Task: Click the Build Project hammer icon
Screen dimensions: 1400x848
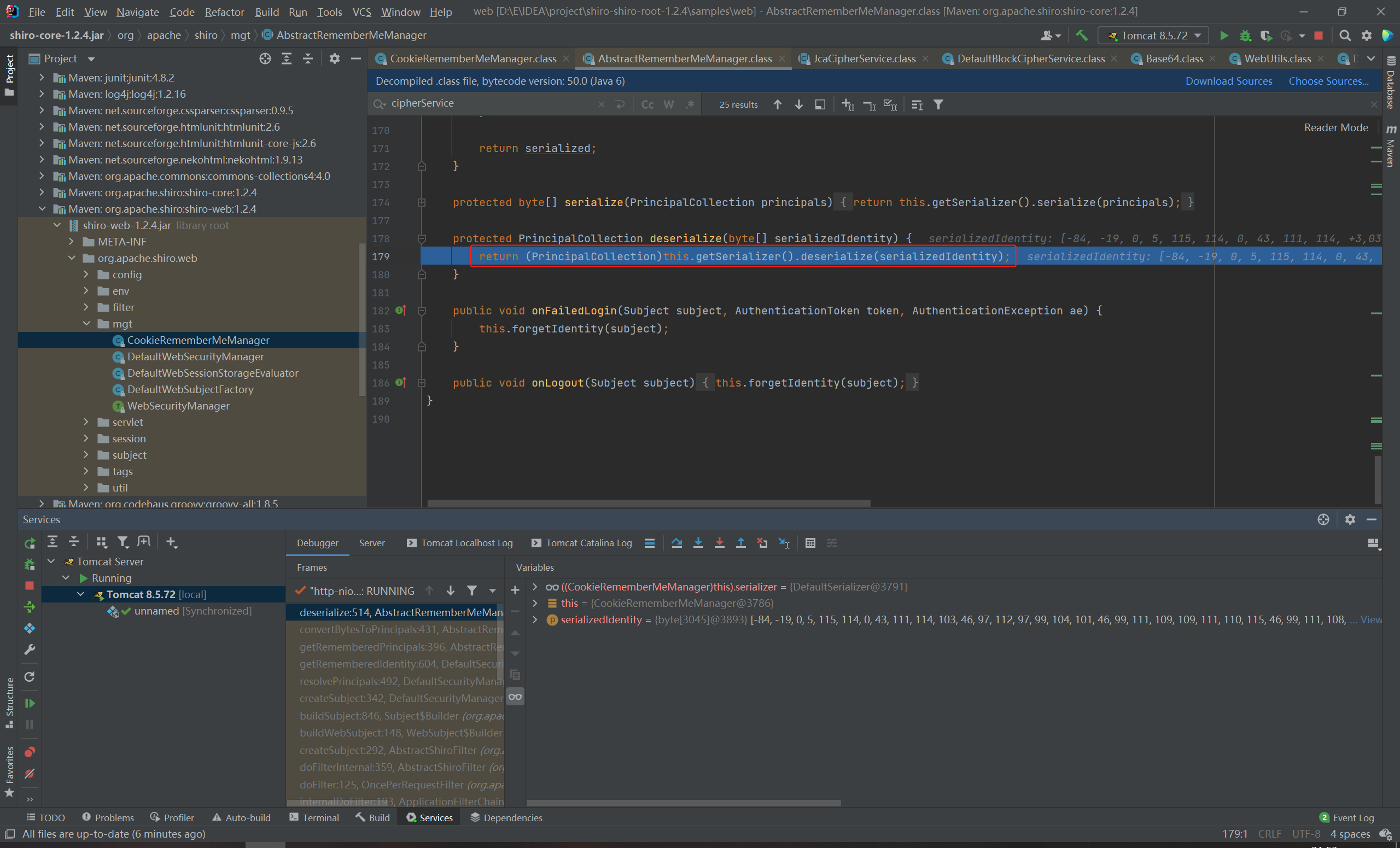Action: pos(1082,35)
